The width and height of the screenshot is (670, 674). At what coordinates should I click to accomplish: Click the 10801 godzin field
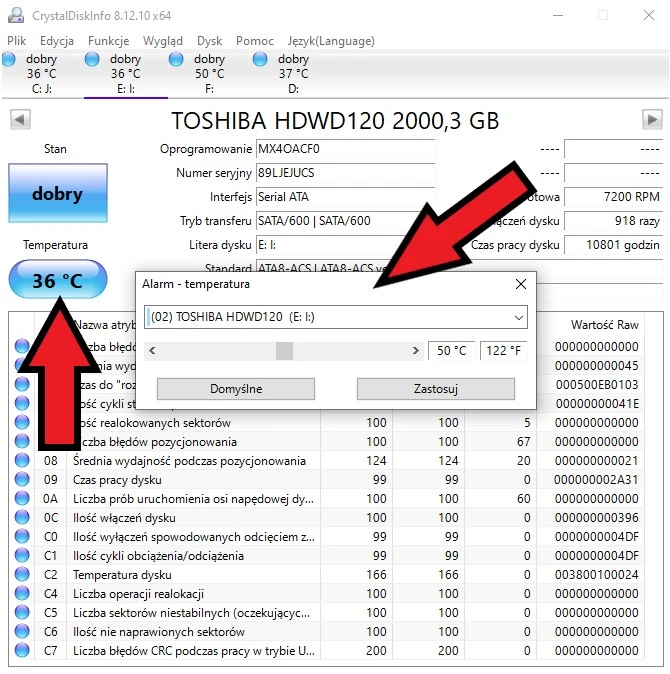[x=613, y=245]
